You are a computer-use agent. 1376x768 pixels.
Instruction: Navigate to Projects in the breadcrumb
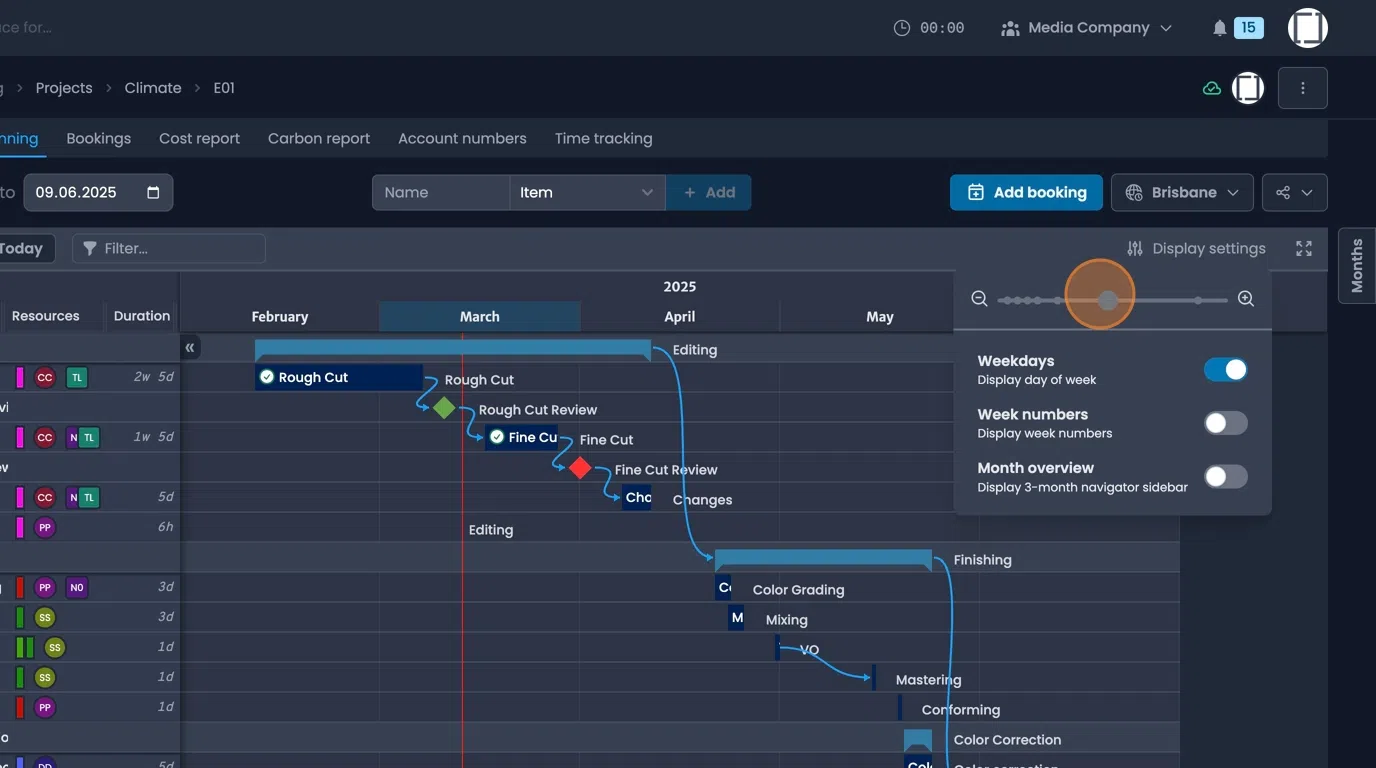click(x=64, y=88)
